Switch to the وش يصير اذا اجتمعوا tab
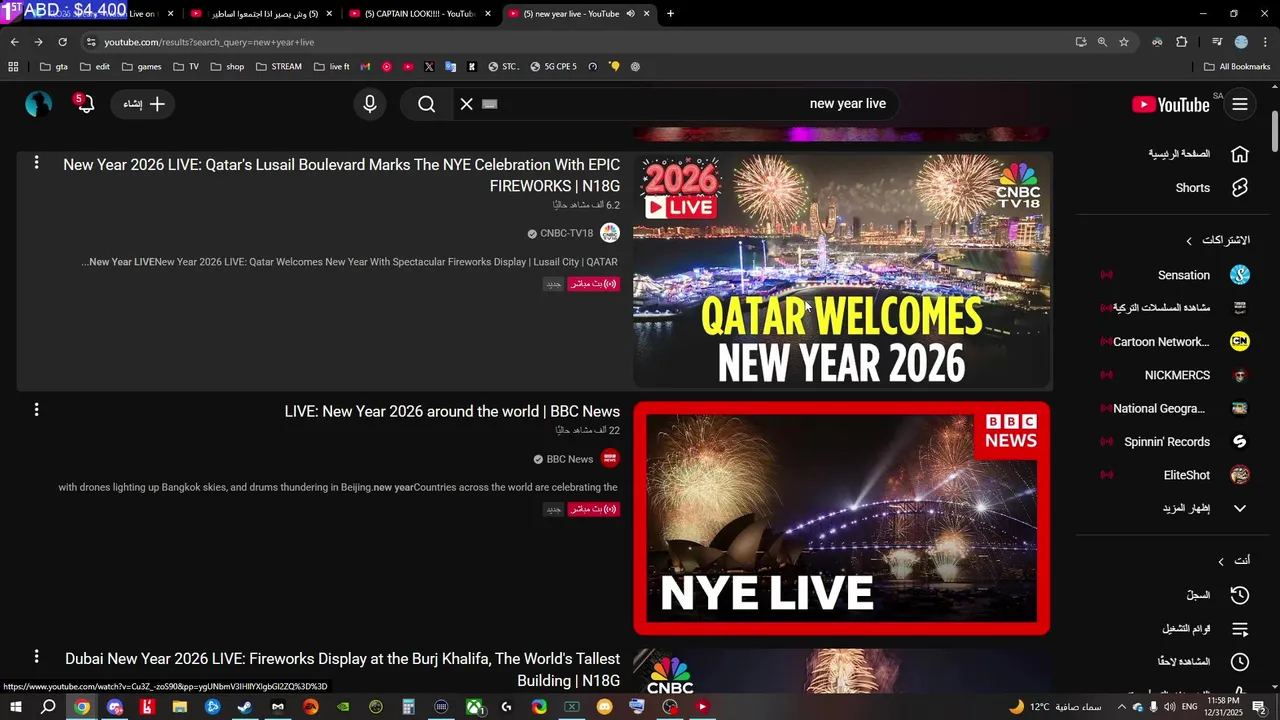 (263, 14)
